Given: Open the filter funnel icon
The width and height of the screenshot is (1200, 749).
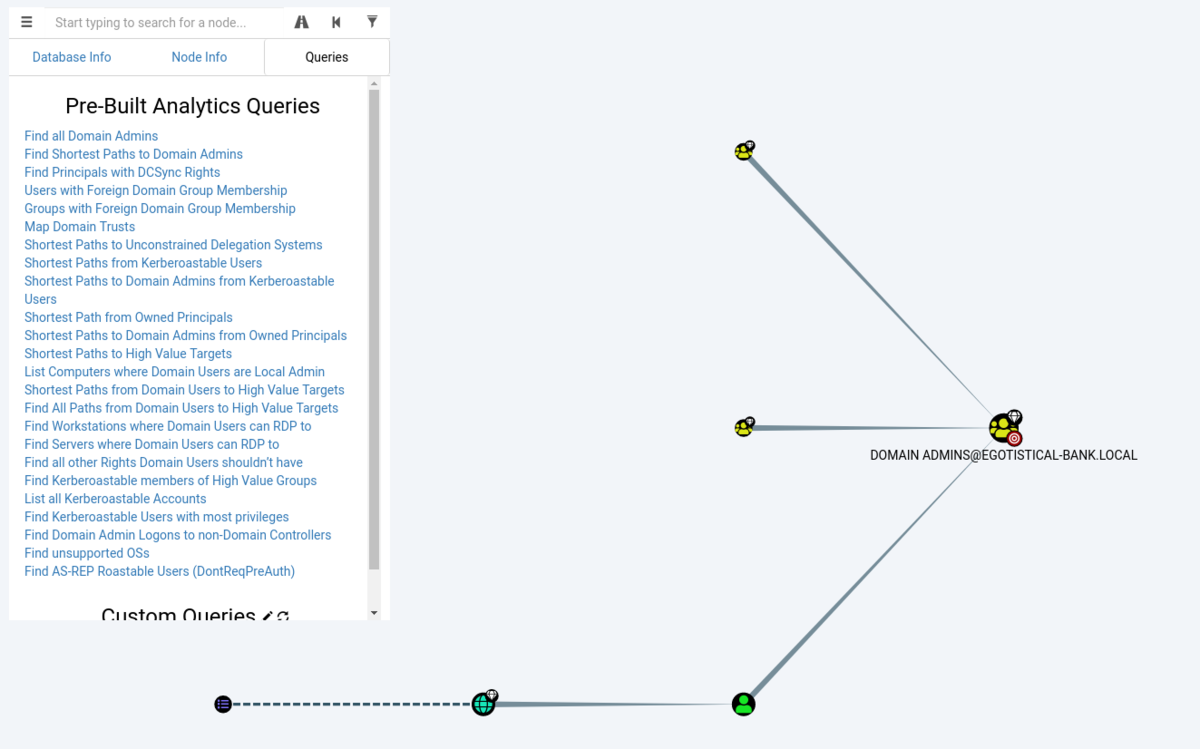Looking at the screenshot, I should click(x=372, y=21).
